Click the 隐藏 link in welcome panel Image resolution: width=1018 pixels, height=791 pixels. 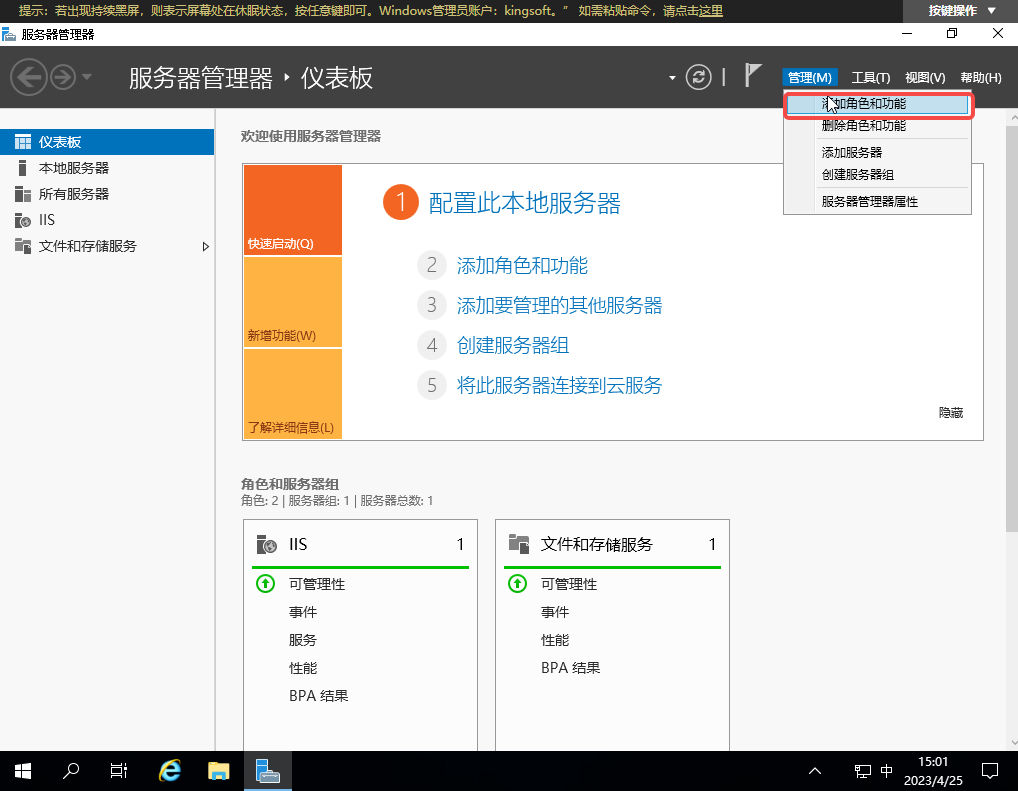tap(950, 412)
